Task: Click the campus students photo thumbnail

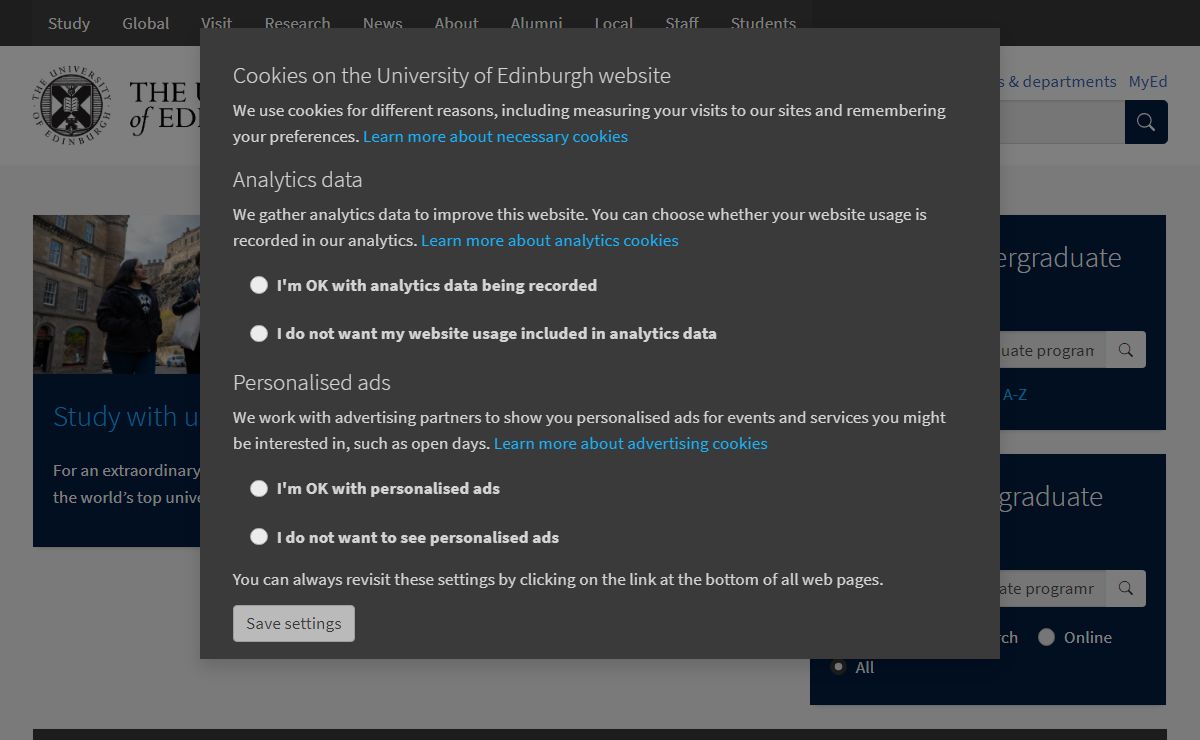Action: click(x=116, y=294)
